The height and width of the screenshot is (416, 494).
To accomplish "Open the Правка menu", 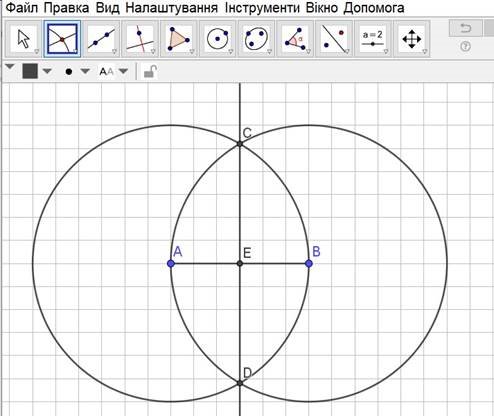I will pos(66,7).
